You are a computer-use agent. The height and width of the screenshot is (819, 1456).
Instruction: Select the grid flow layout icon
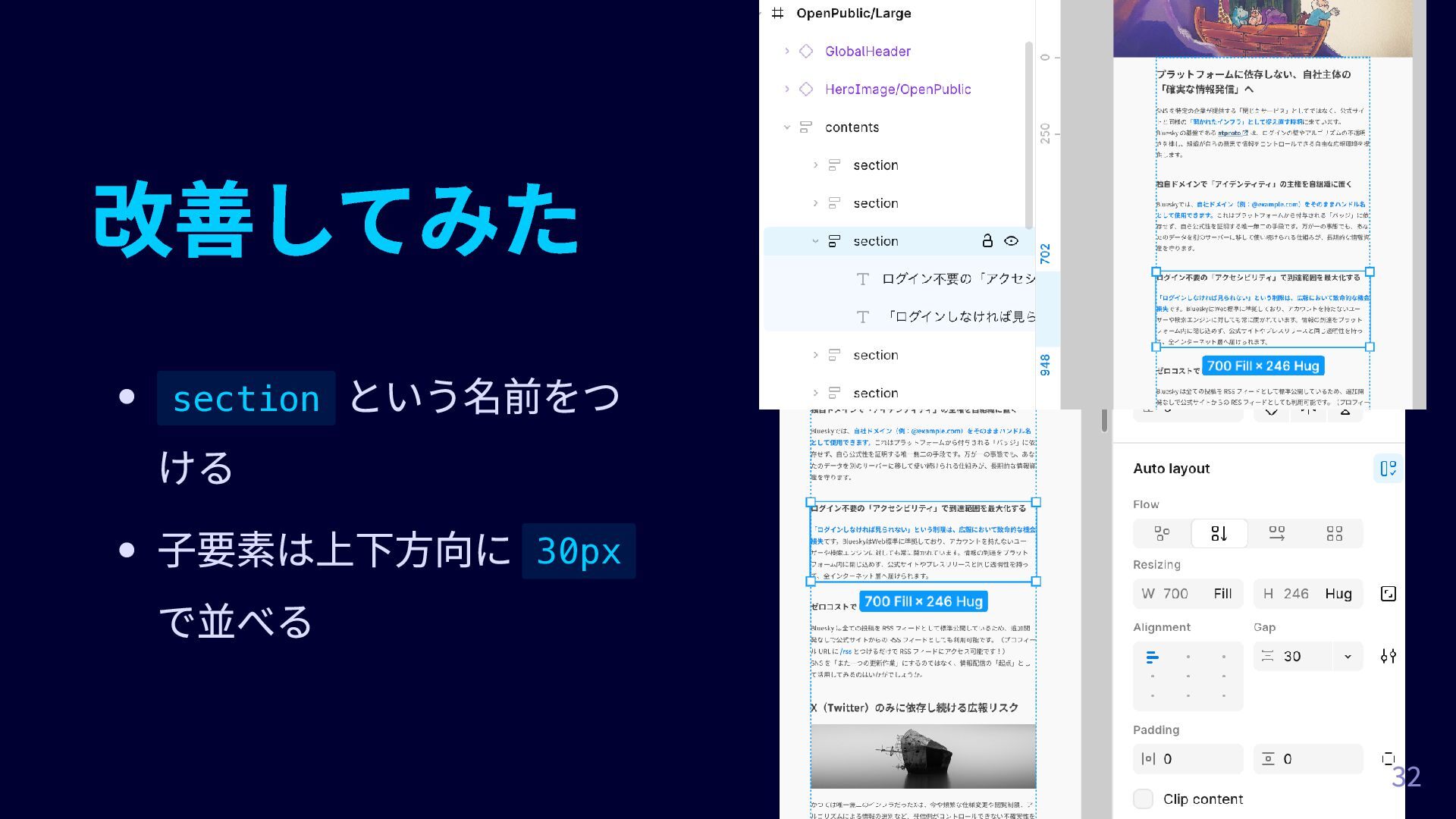1335,534
